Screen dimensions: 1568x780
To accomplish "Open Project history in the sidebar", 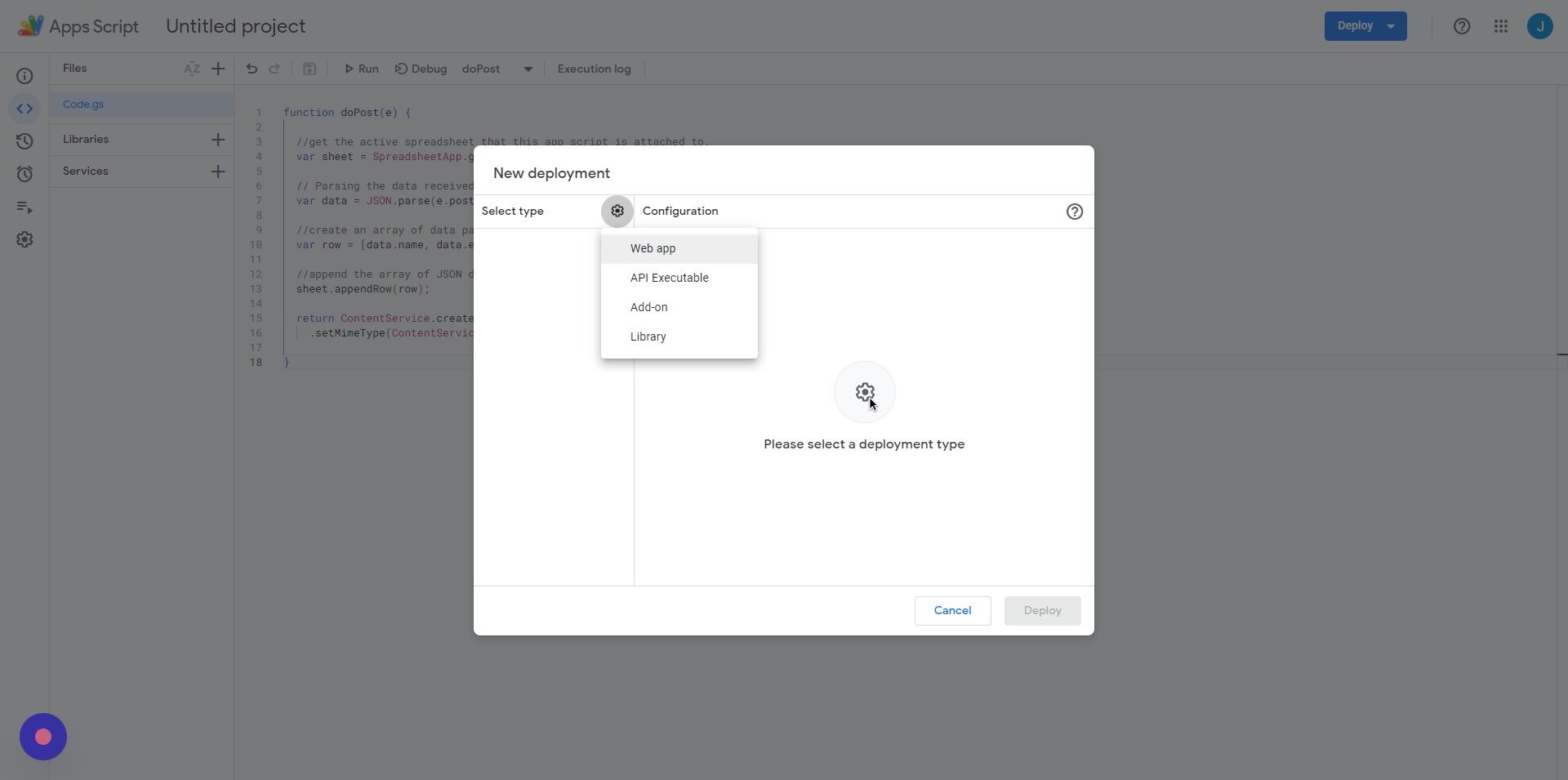I will [x=24, y=140].
